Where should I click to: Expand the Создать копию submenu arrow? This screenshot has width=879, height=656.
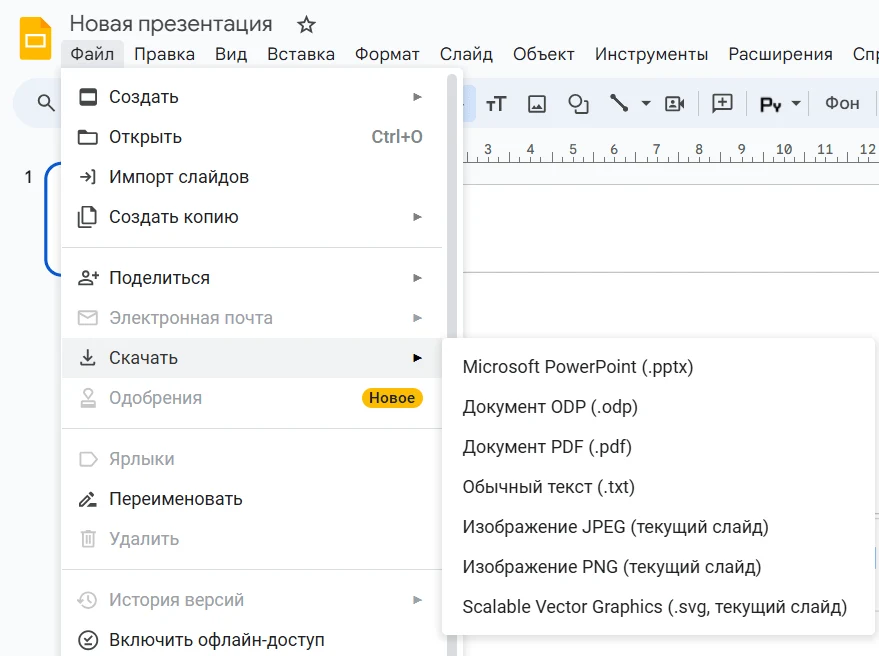pyautogui.click(x=417, y=217)
